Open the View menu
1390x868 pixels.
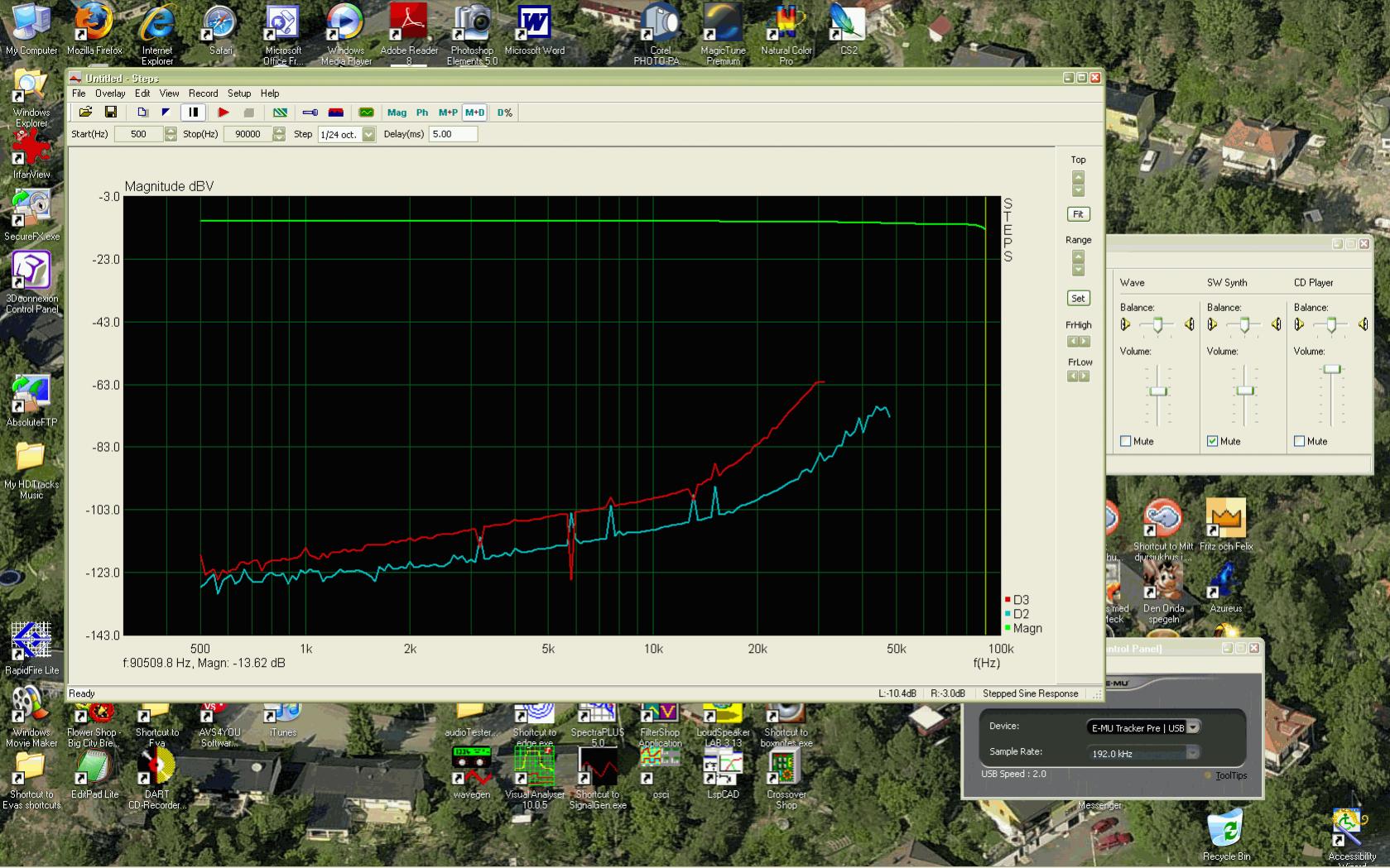point(169,94)
